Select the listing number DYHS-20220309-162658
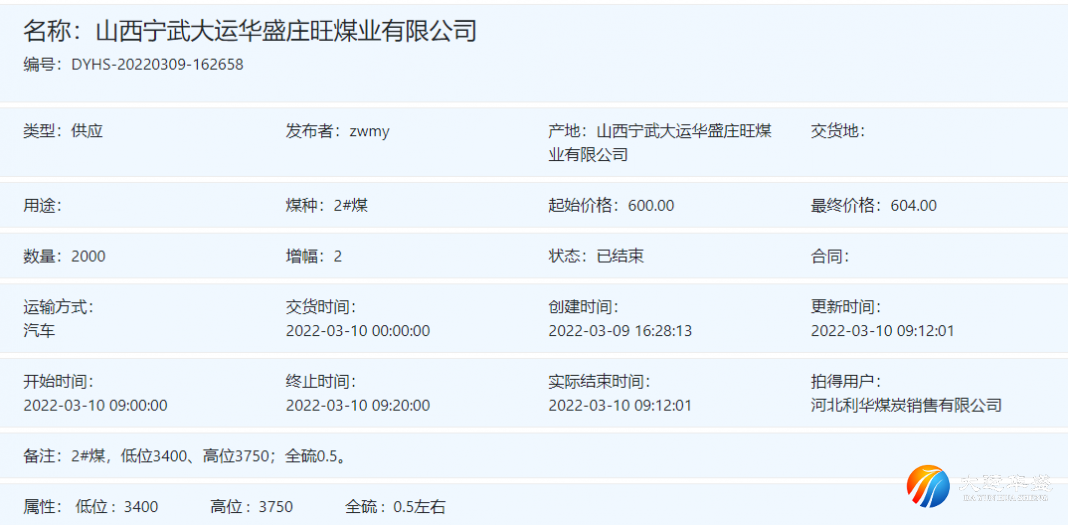The height and width of the screenshot is (525, 1068). (x=157, y=65)
